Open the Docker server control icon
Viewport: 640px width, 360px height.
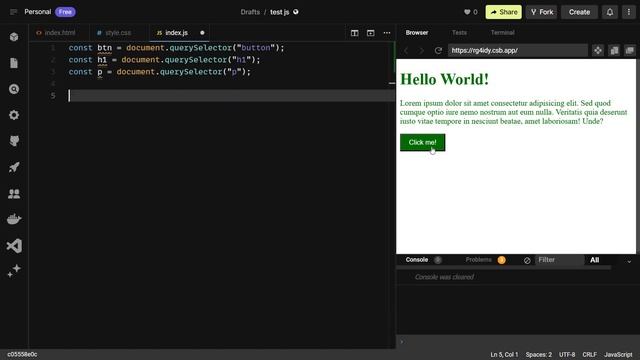(x=14, y=219)
